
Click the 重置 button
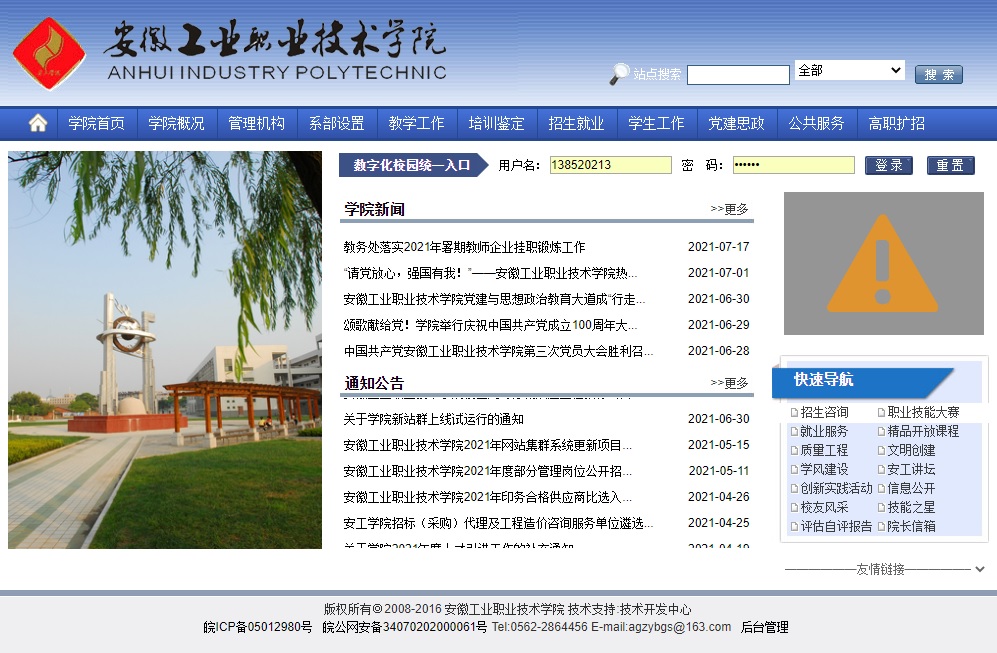click(950, 165)
